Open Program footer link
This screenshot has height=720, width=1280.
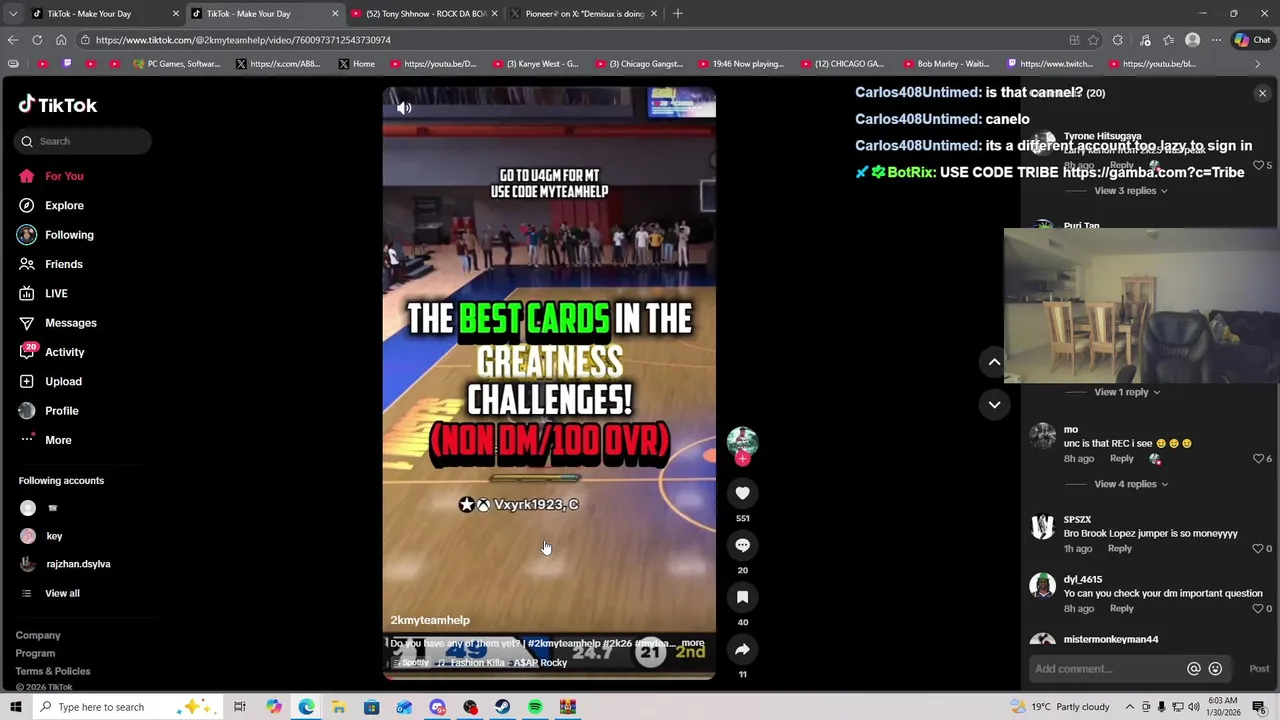tap(35, 653)
